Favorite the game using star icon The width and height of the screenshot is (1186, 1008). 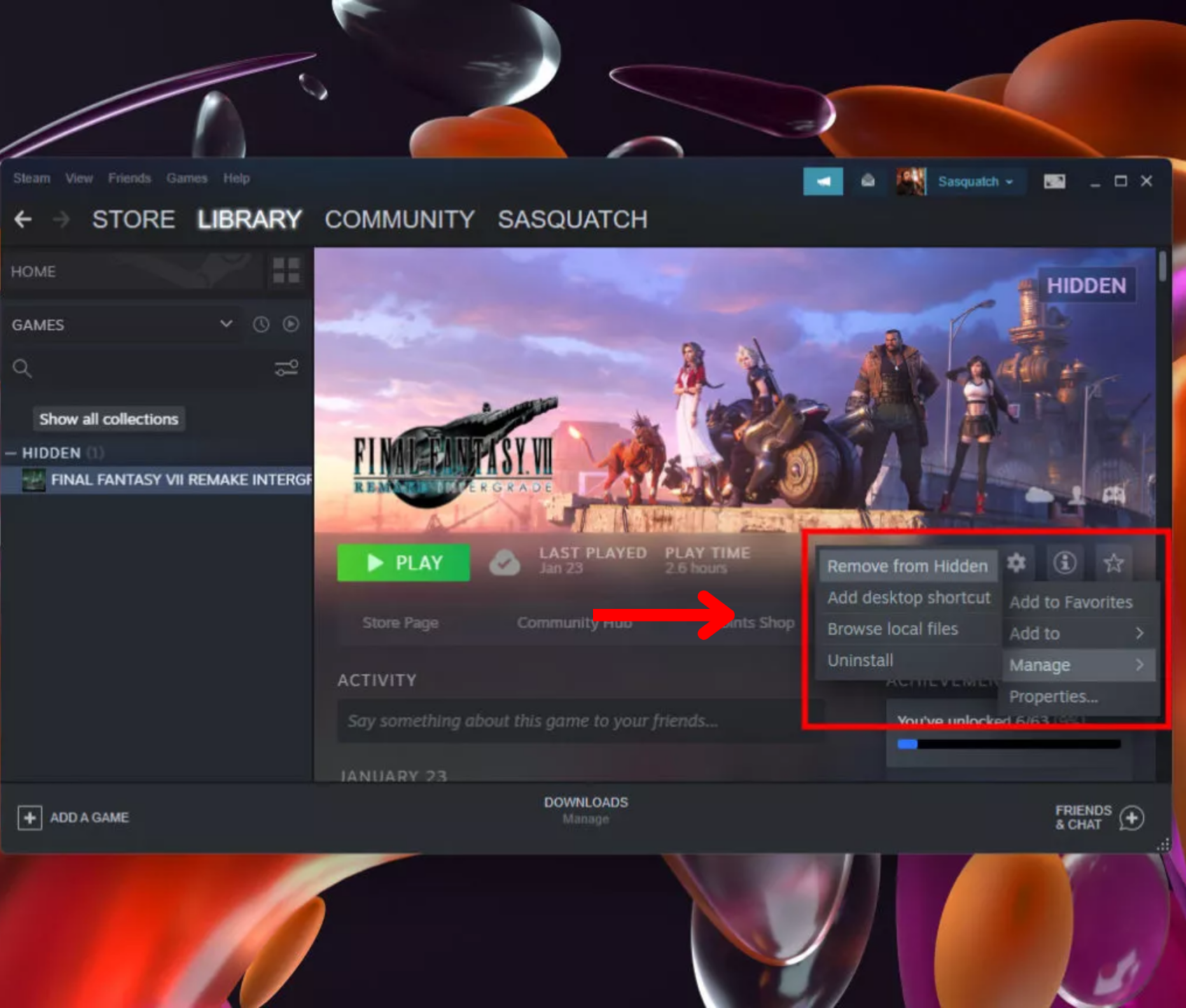point(1112,562)
